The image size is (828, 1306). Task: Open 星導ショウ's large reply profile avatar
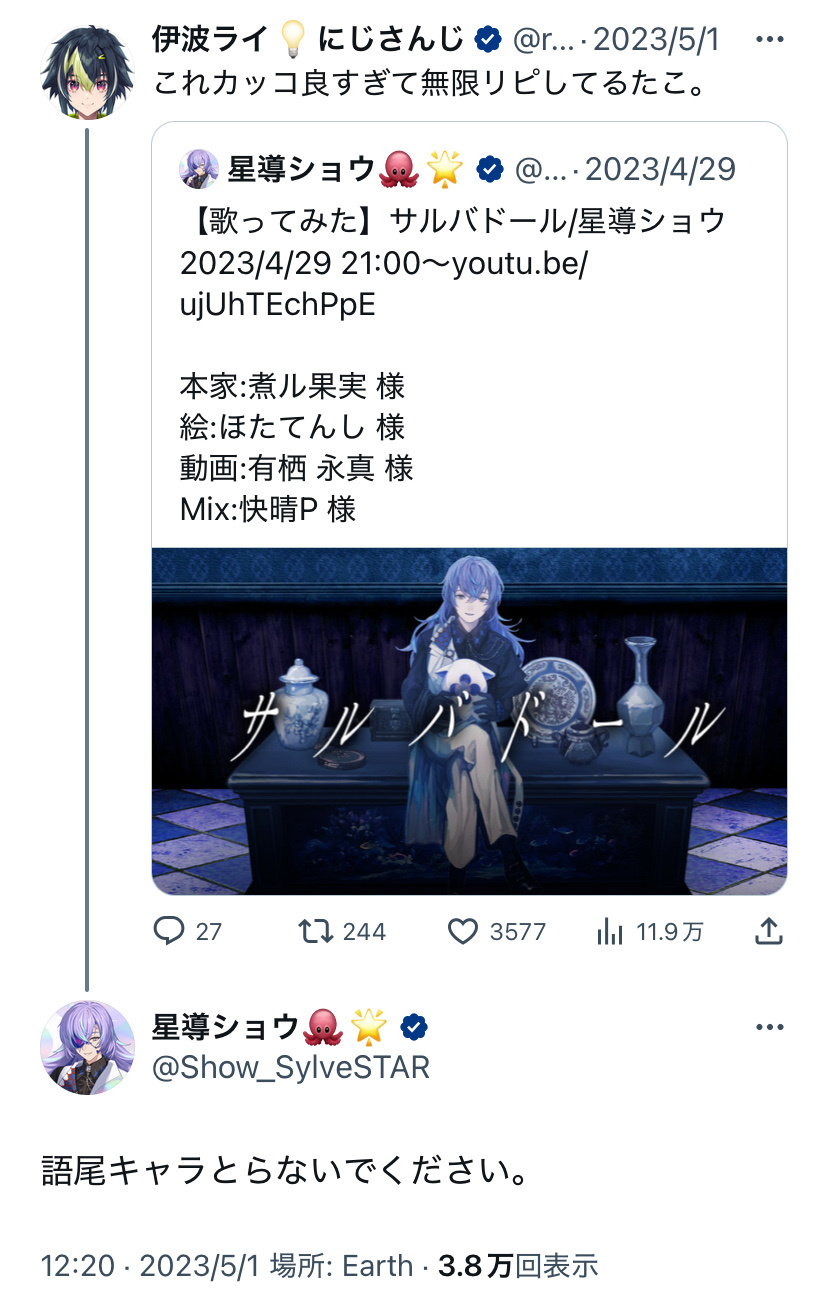tap(87, 1047)
